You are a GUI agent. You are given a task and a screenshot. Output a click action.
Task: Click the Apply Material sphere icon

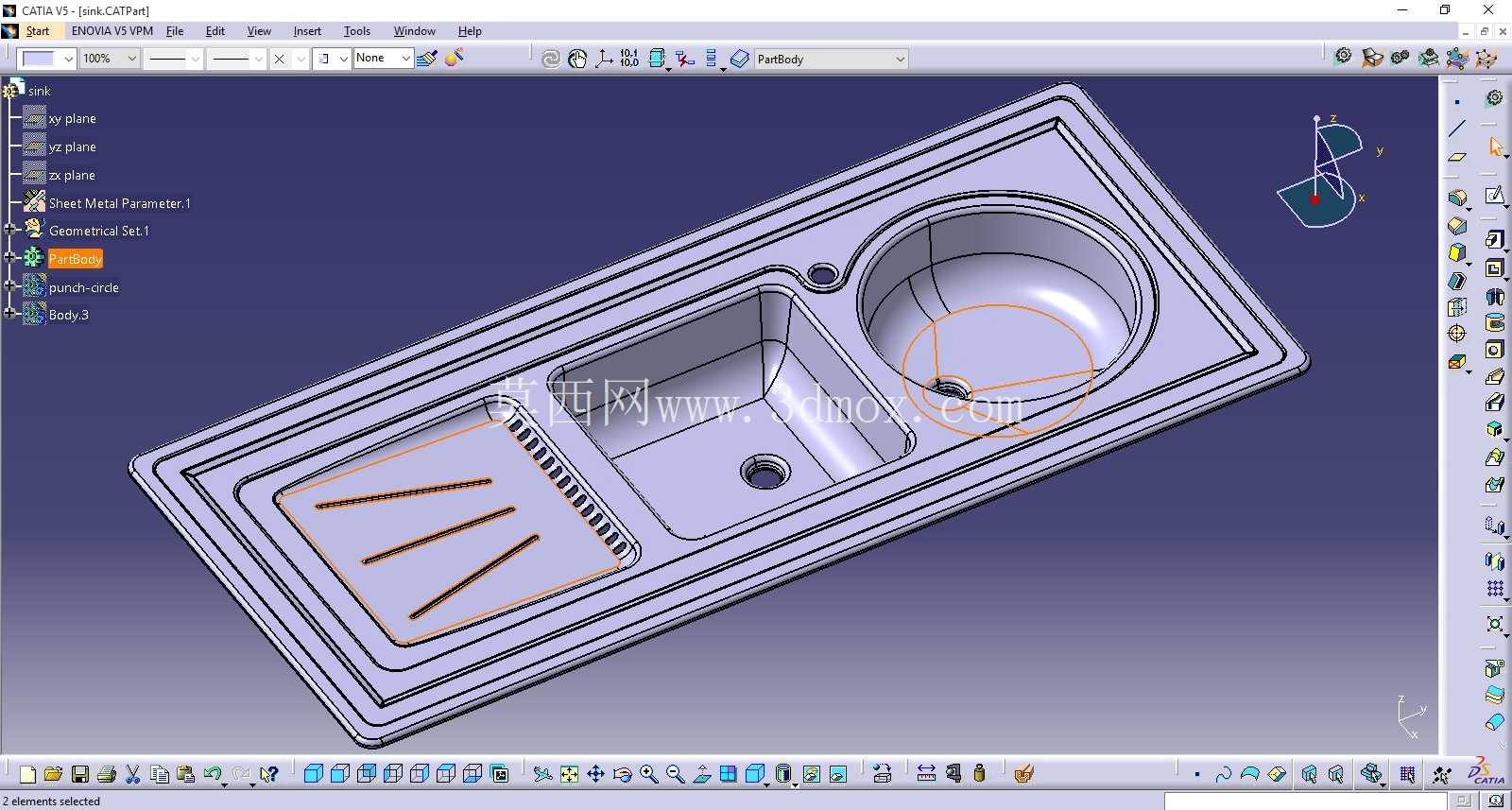454,59
